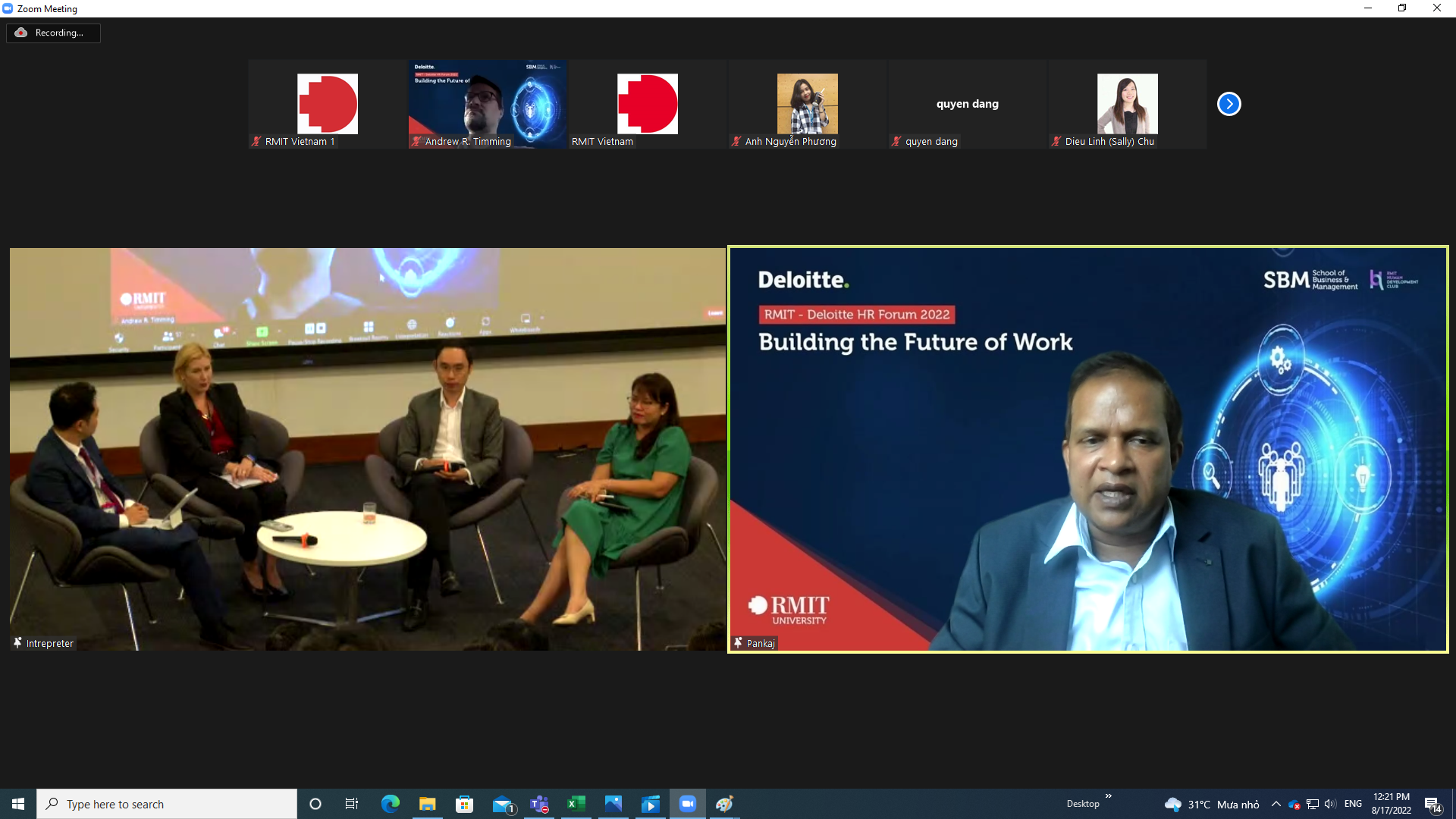Click the pin icon beside Pankaj label
The width and height of the screenshot is (1456, 819).
[x=738, y=643]
